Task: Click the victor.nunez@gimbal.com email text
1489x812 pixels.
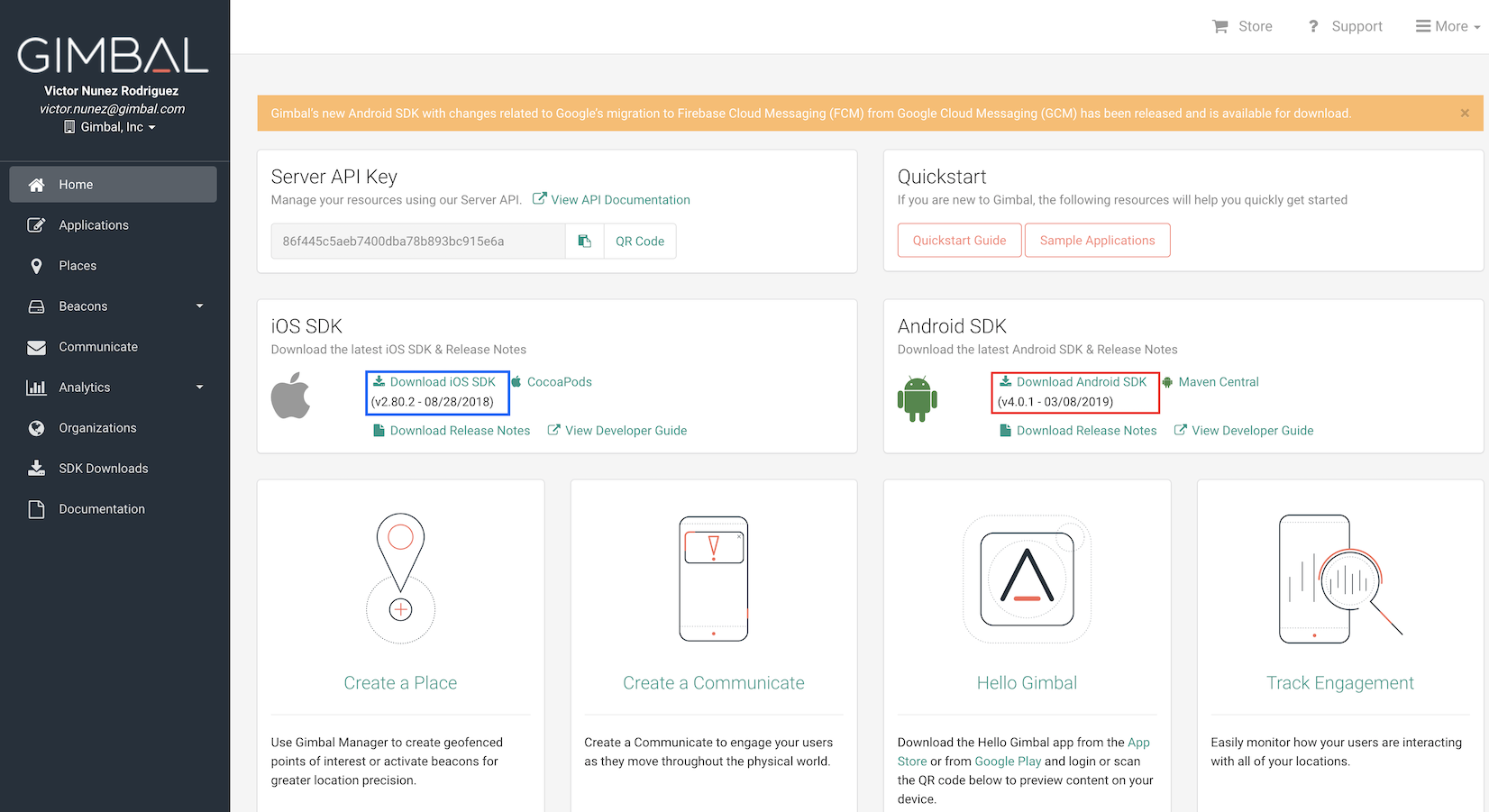Action: coord(112,108)
